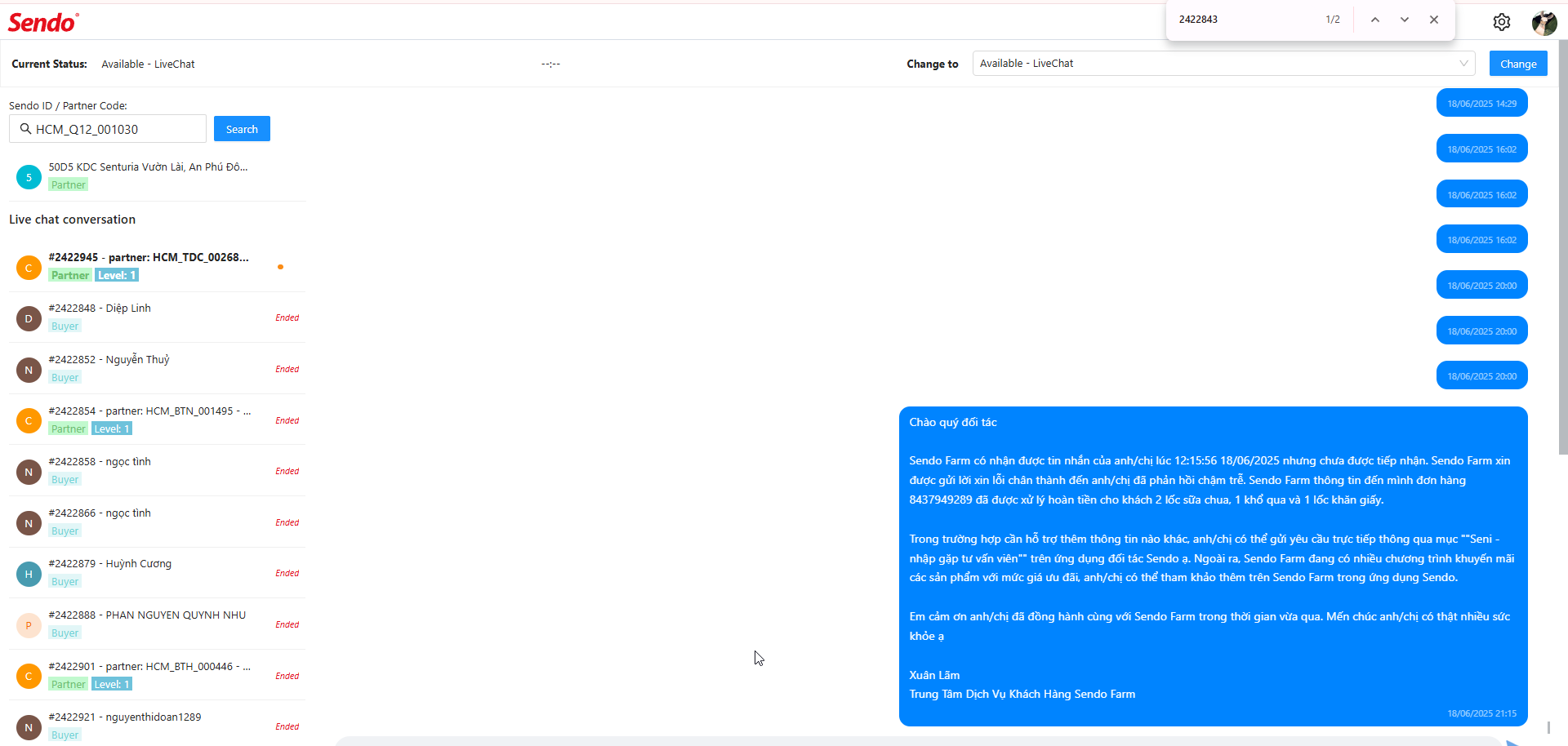The width and height of the screenshot is (1568, 746).
Task: Open the user profile avatar
Action: tap(1543, 23)
